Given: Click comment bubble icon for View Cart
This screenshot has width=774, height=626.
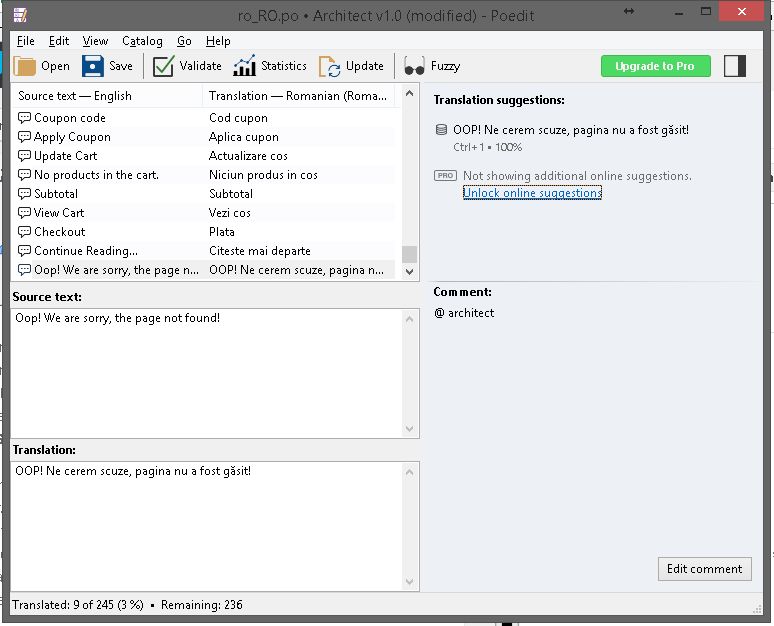Looking at the screenshot, I should (24, 213).
